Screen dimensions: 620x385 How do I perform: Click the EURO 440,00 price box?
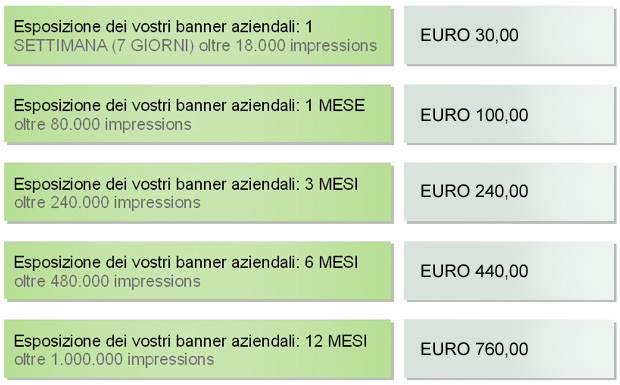pos(509,270)
